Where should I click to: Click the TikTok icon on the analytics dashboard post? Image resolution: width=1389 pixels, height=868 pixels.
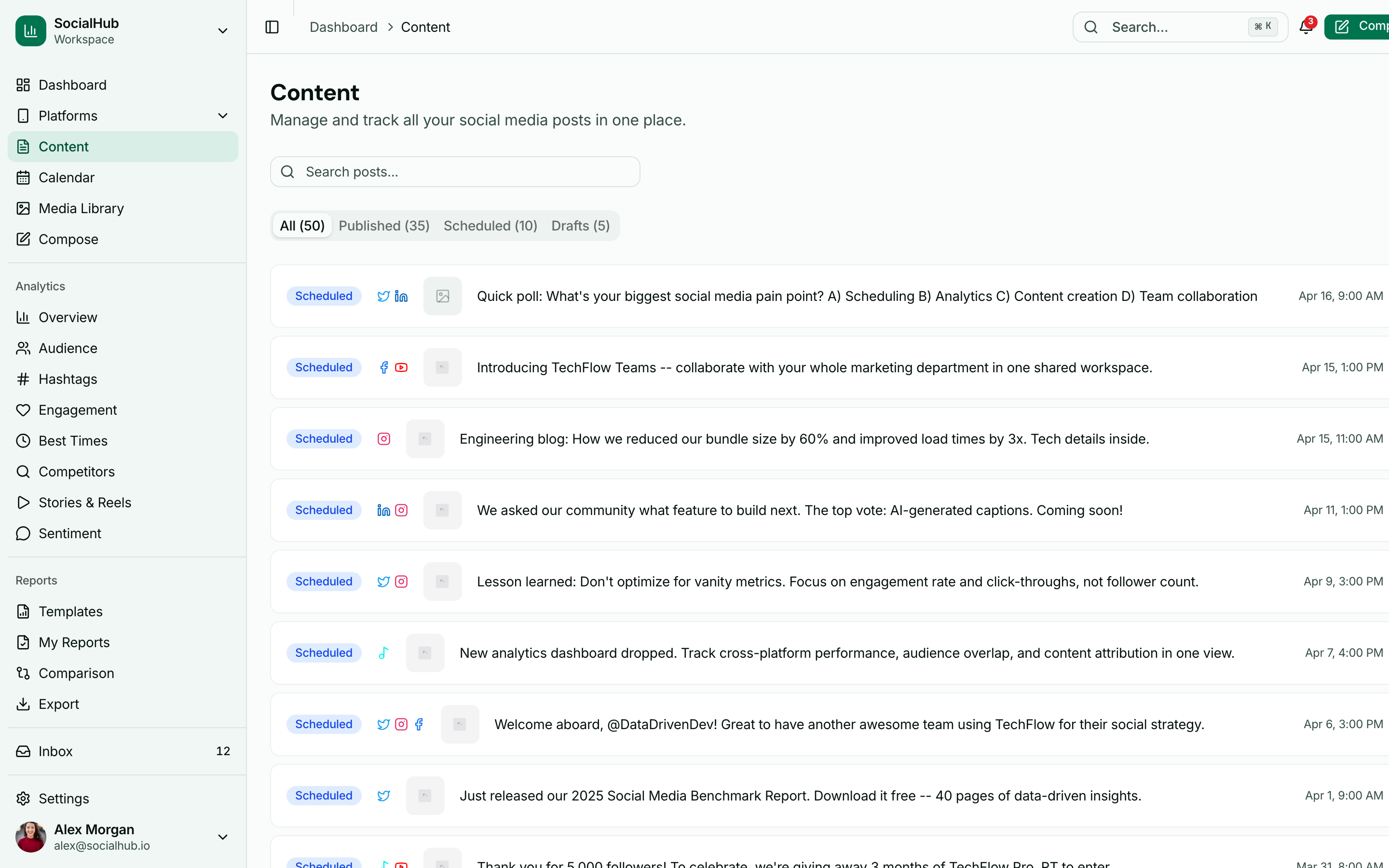tap(383, 653)
